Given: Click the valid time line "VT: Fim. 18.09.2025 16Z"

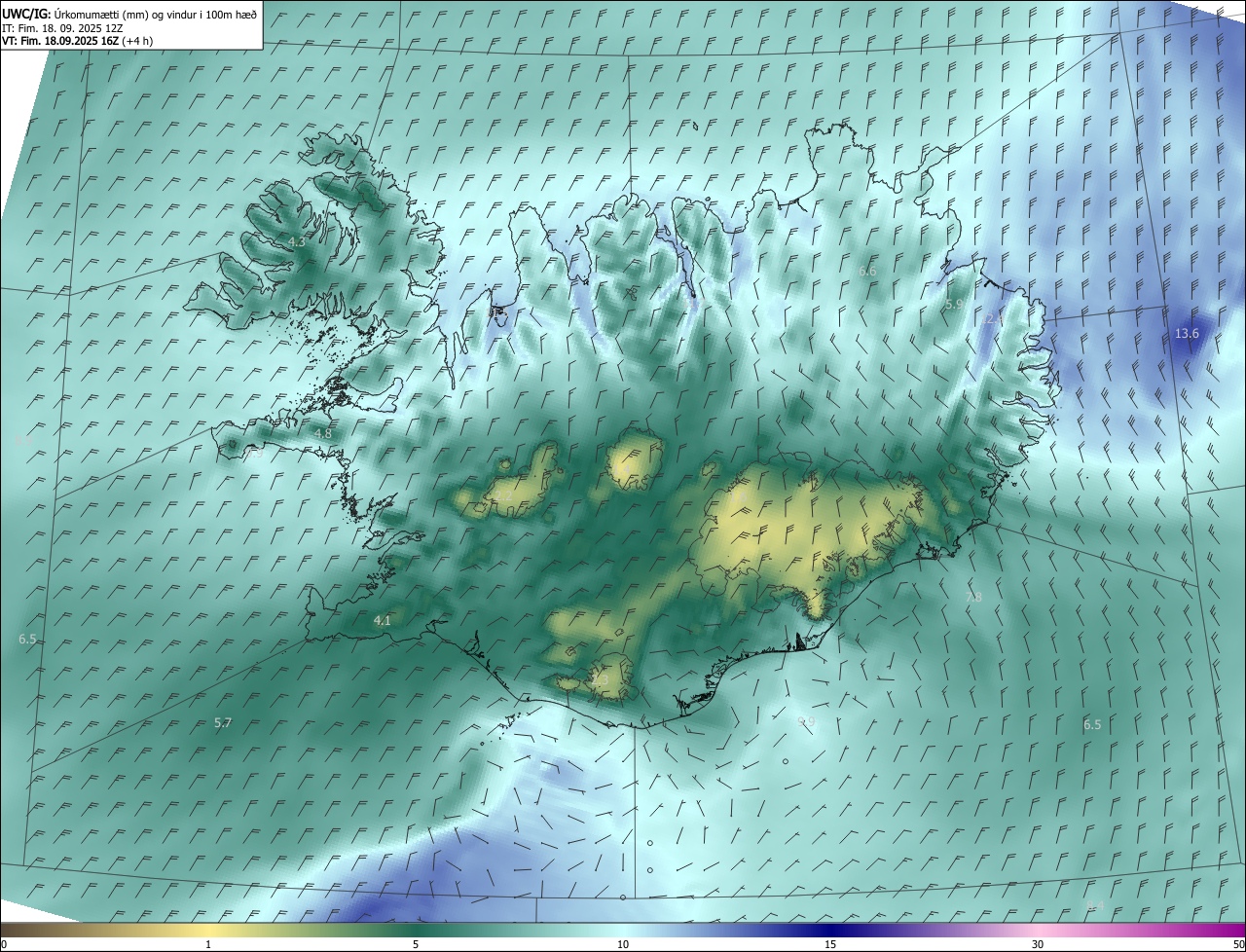Looking at the screenshot, I should (x=77, y=41).
